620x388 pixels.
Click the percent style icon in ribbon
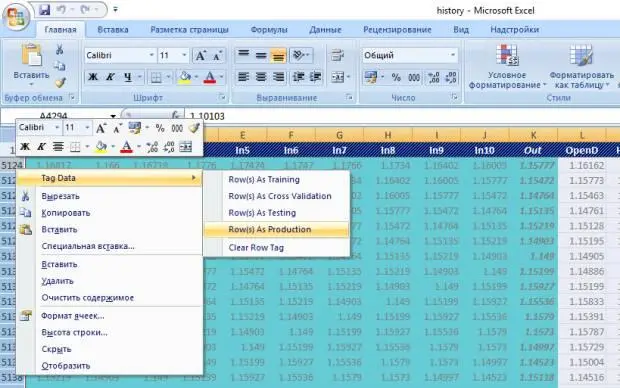point(396,78)
